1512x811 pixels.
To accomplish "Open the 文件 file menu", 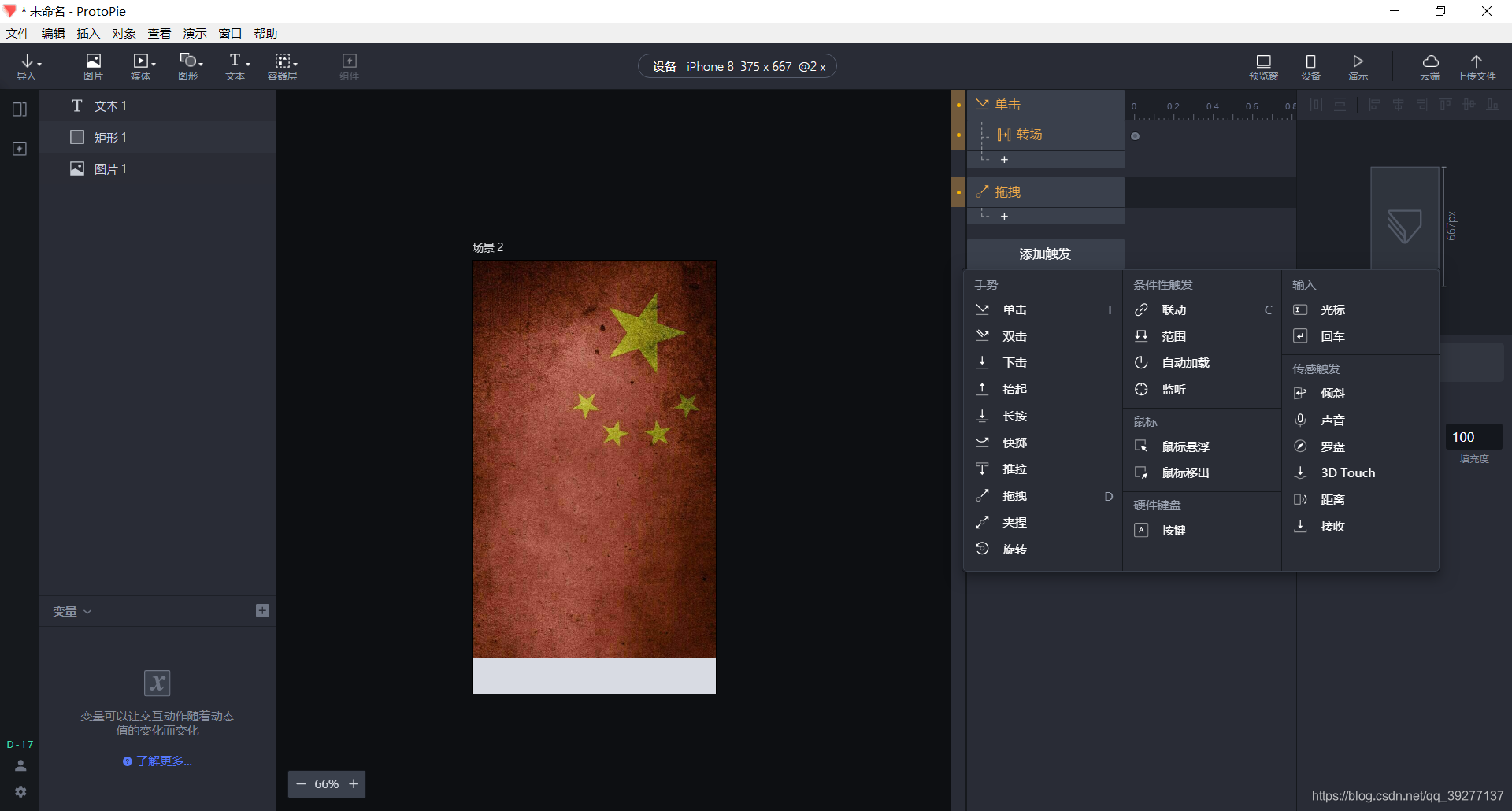I will pos(17,33).
